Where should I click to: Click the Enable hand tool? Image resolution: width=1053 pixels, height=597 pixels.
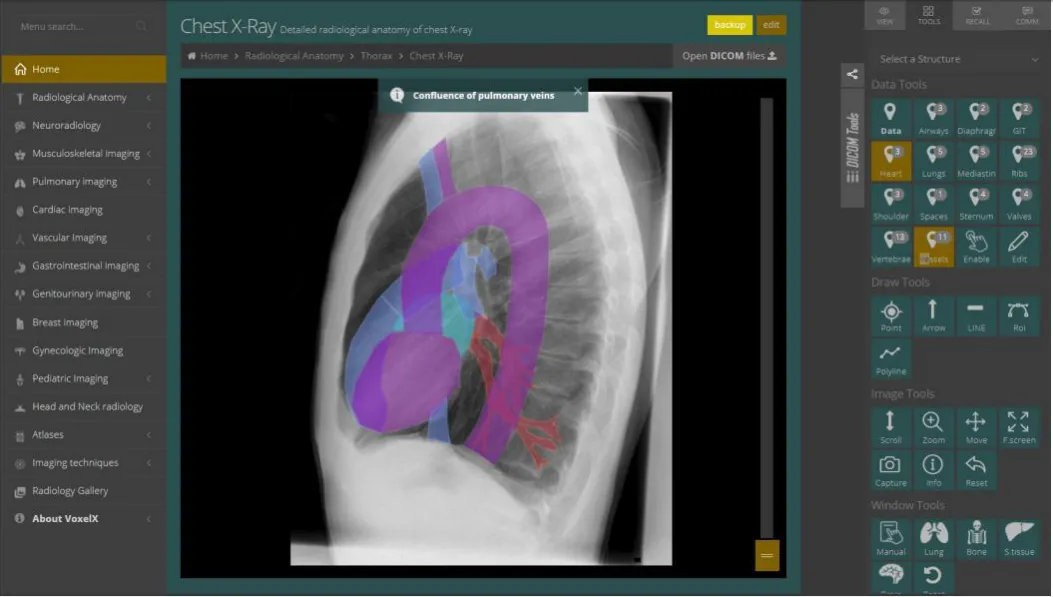[x=976, y=246]
